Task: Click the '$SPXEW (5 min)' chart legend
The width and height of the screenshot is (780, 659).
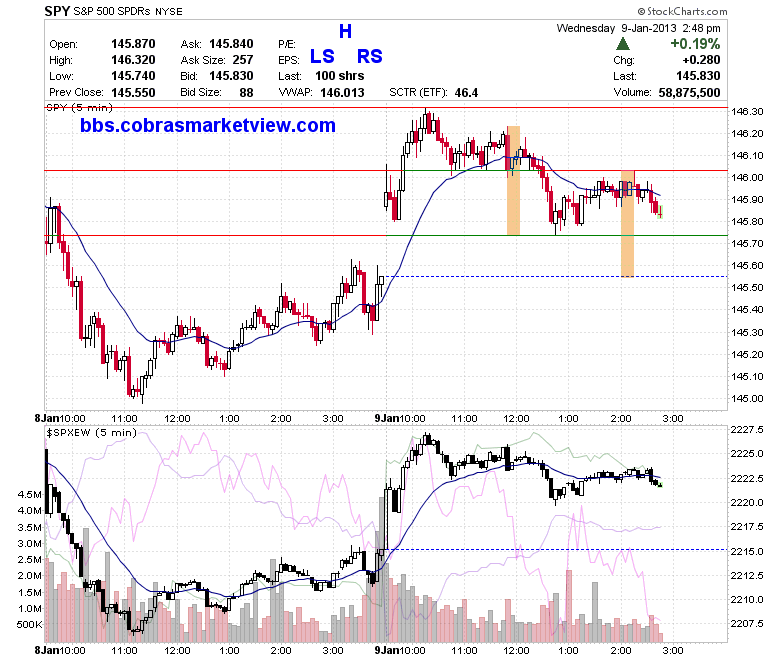Action: click(x=92, y=433)
